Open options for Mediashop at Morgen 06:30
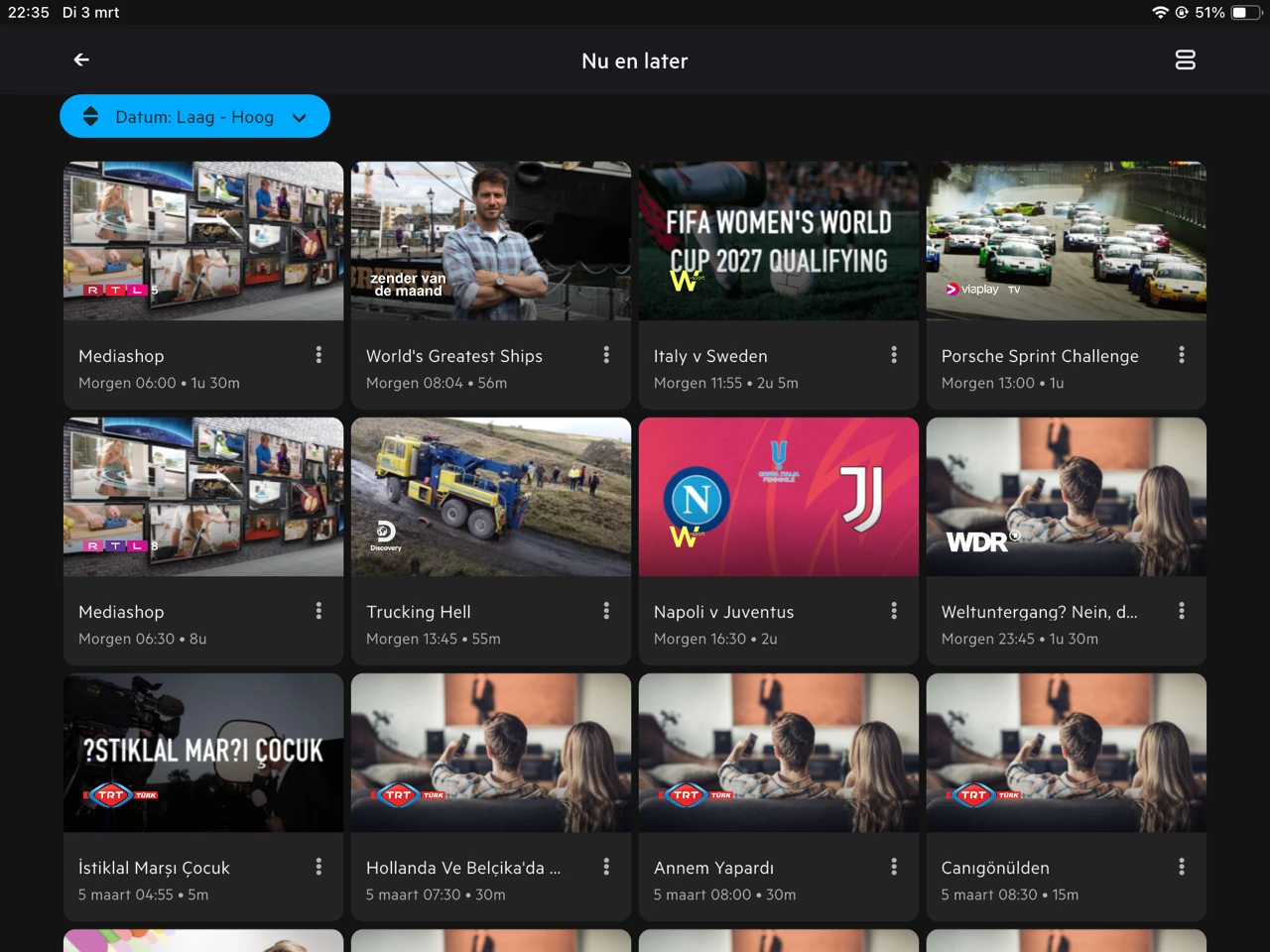This screenshot has width=1270, height=952. [318, 611]
